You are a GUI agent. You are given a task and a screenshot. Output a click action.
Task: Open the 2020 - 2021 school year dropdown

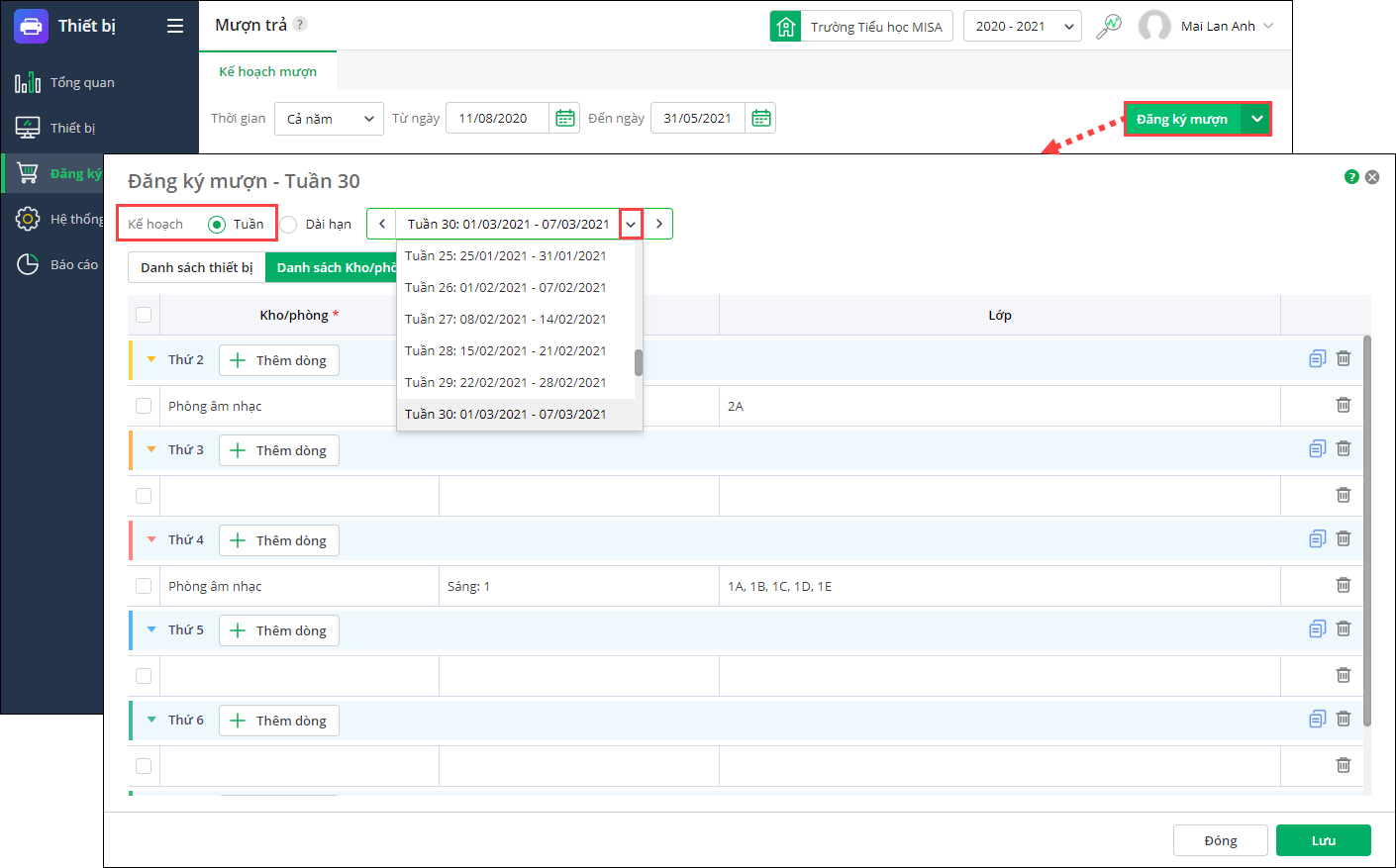[x=1023, y=26]
